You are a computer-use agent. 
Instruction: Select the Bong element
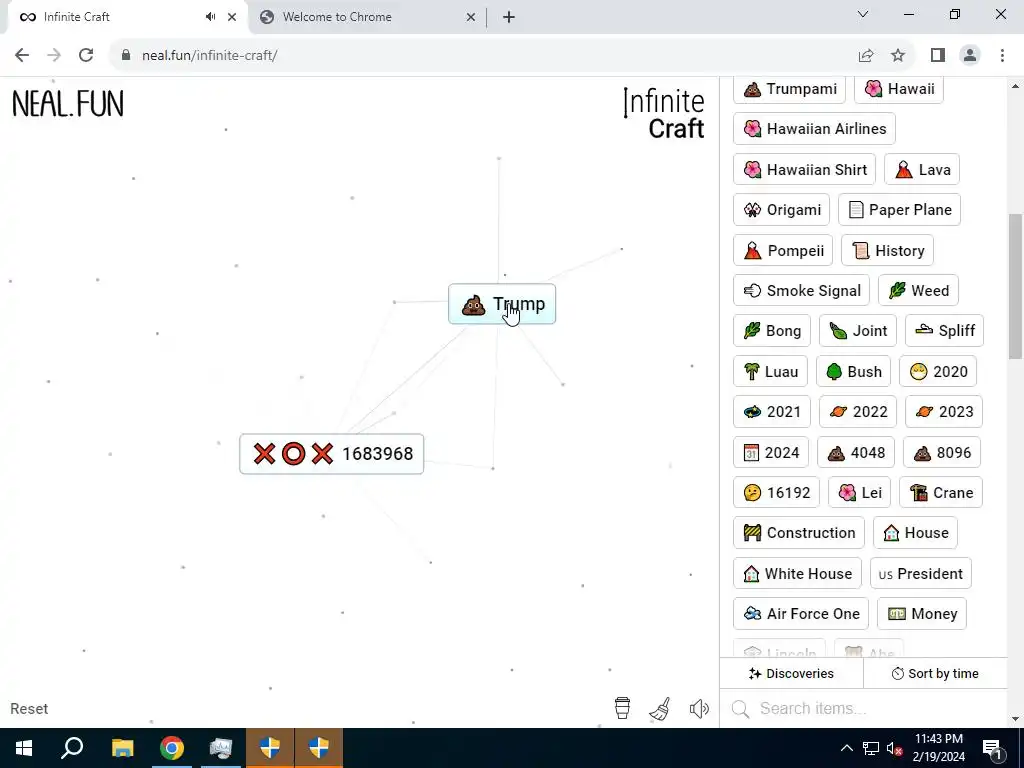pyautogui.click(x=772, y=330)
